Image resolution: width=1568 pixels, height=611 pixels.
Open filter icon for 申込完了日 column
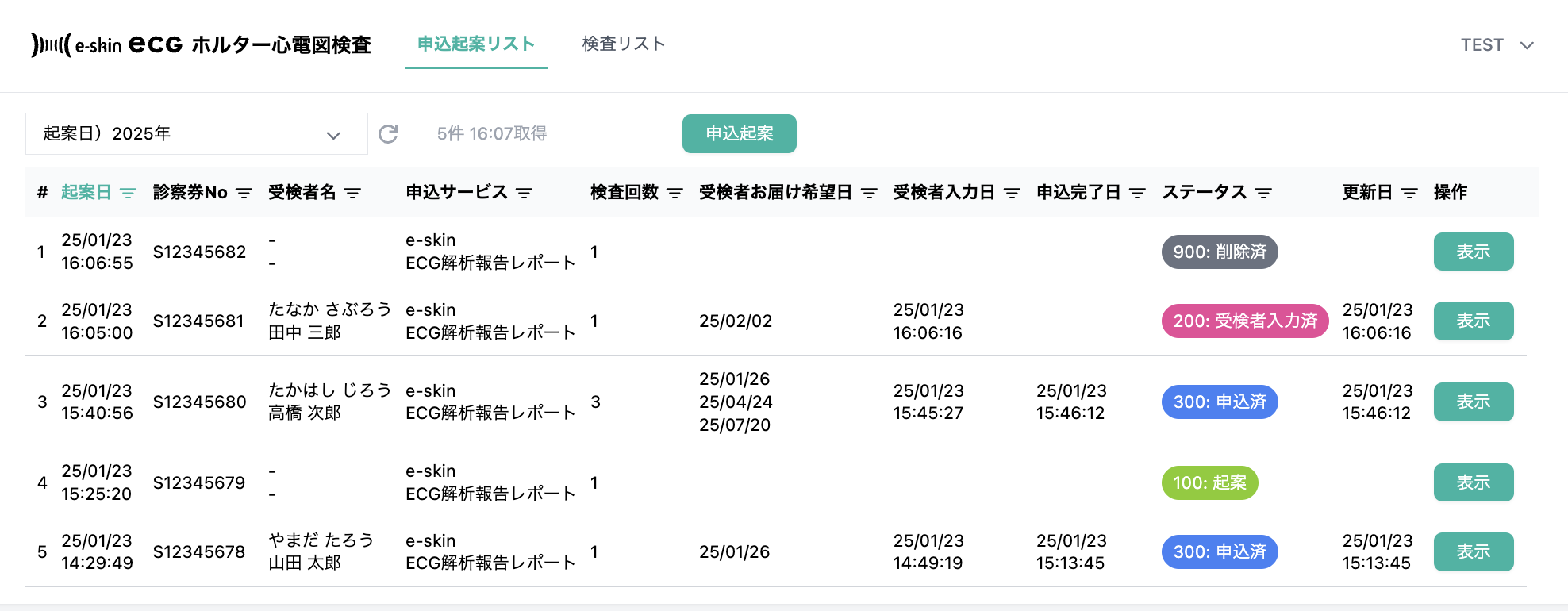1137,193
